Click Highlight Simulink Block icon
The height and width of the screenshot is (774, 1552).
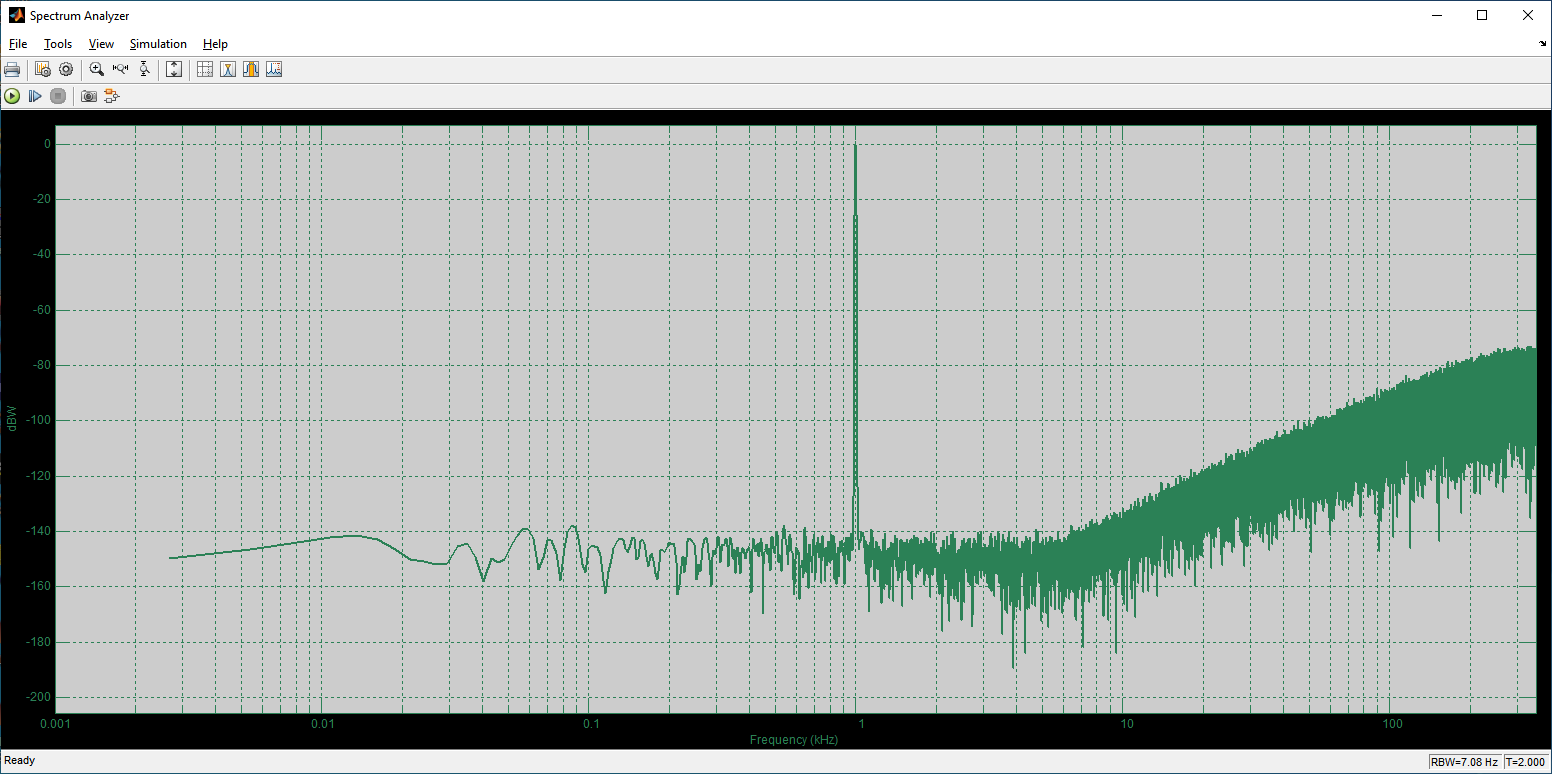111,96
